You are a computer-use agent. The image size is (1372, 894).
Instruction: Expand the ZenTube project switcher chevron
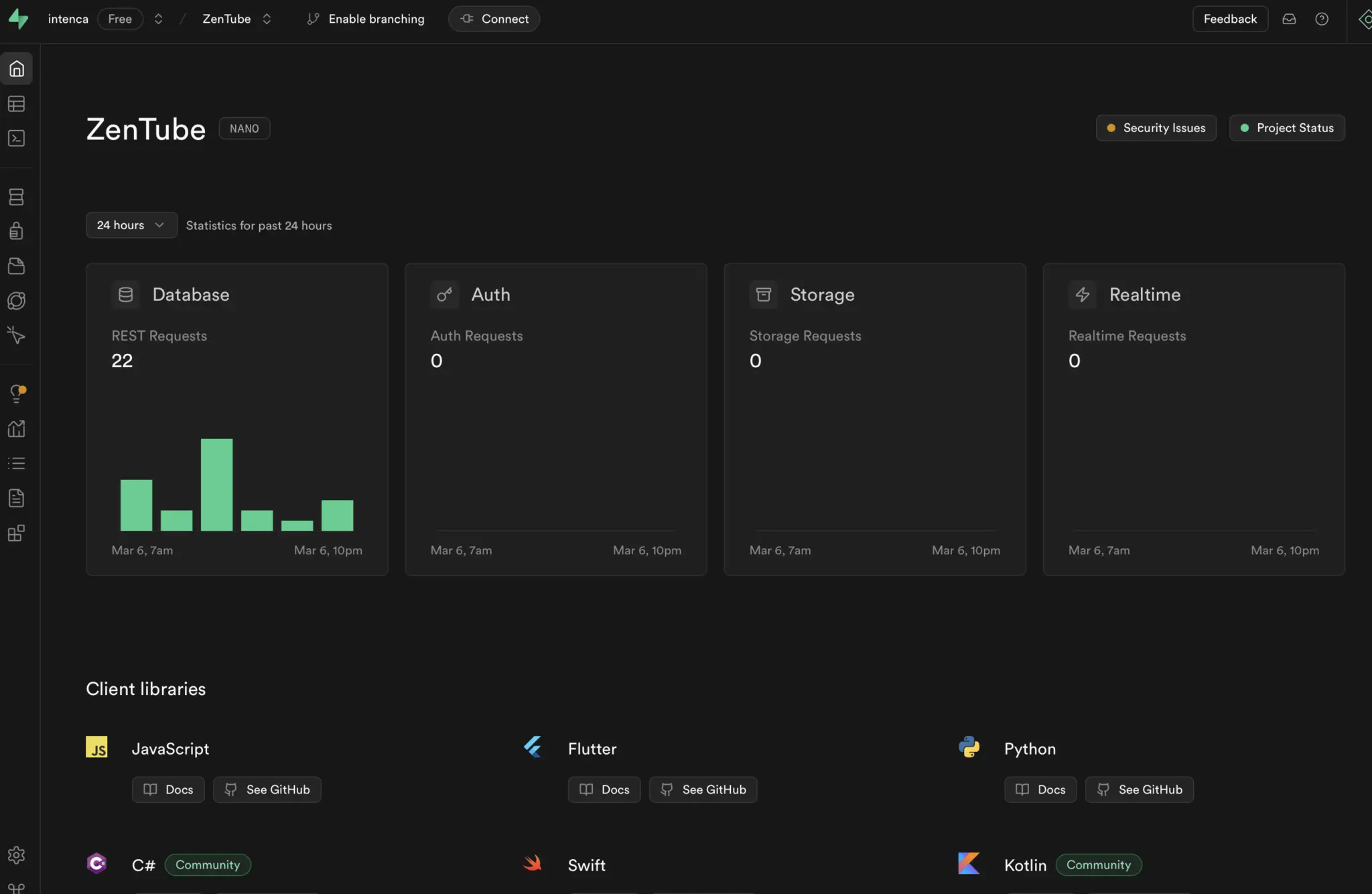tap(267, 19)
